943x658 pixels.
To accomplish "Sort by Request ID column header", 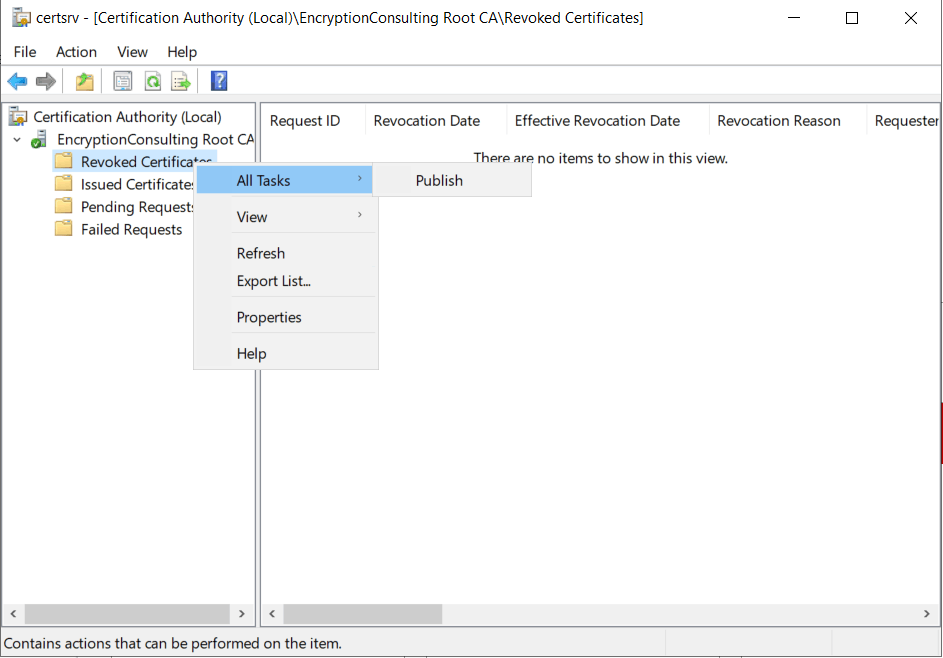I will [x=313, y=121].
